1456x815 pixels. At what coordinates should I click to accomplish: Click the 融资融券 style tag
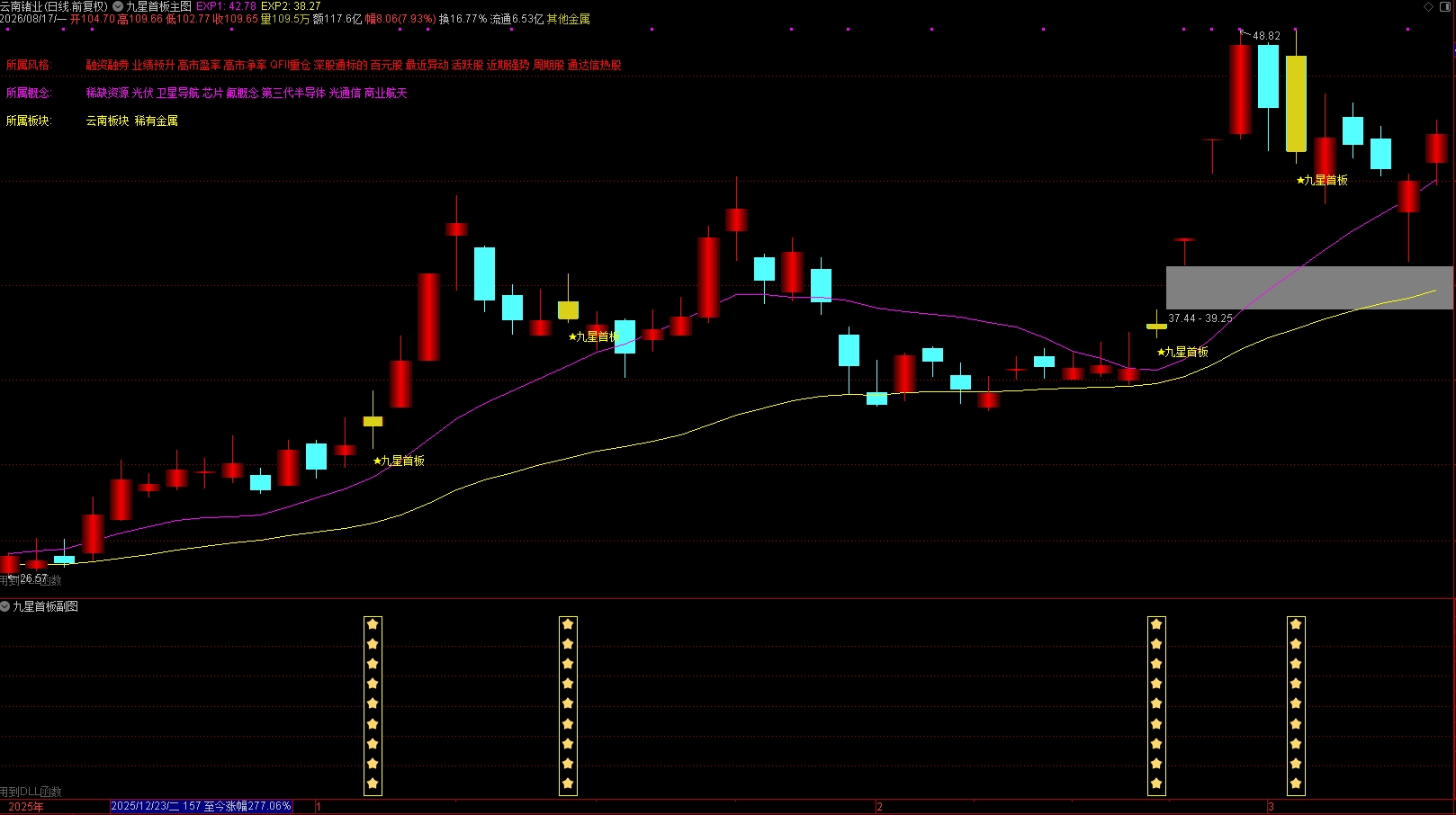pos(107,65)
